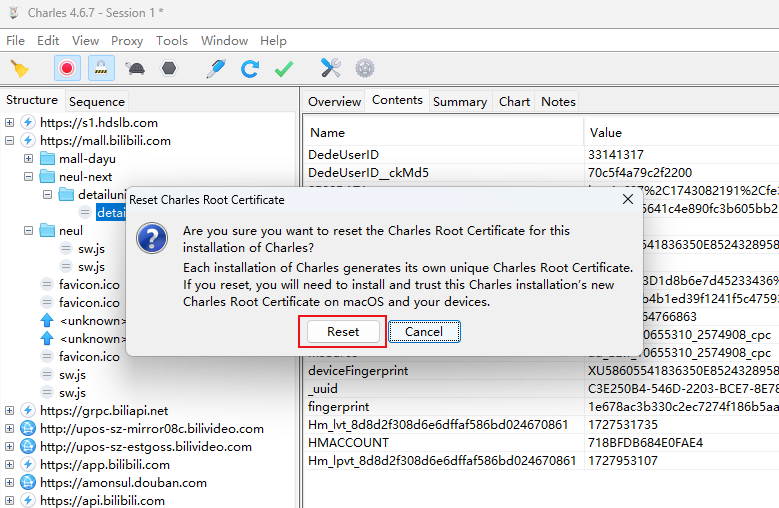
Task: Select the deviceFingerprint row name
Action: 358,370
